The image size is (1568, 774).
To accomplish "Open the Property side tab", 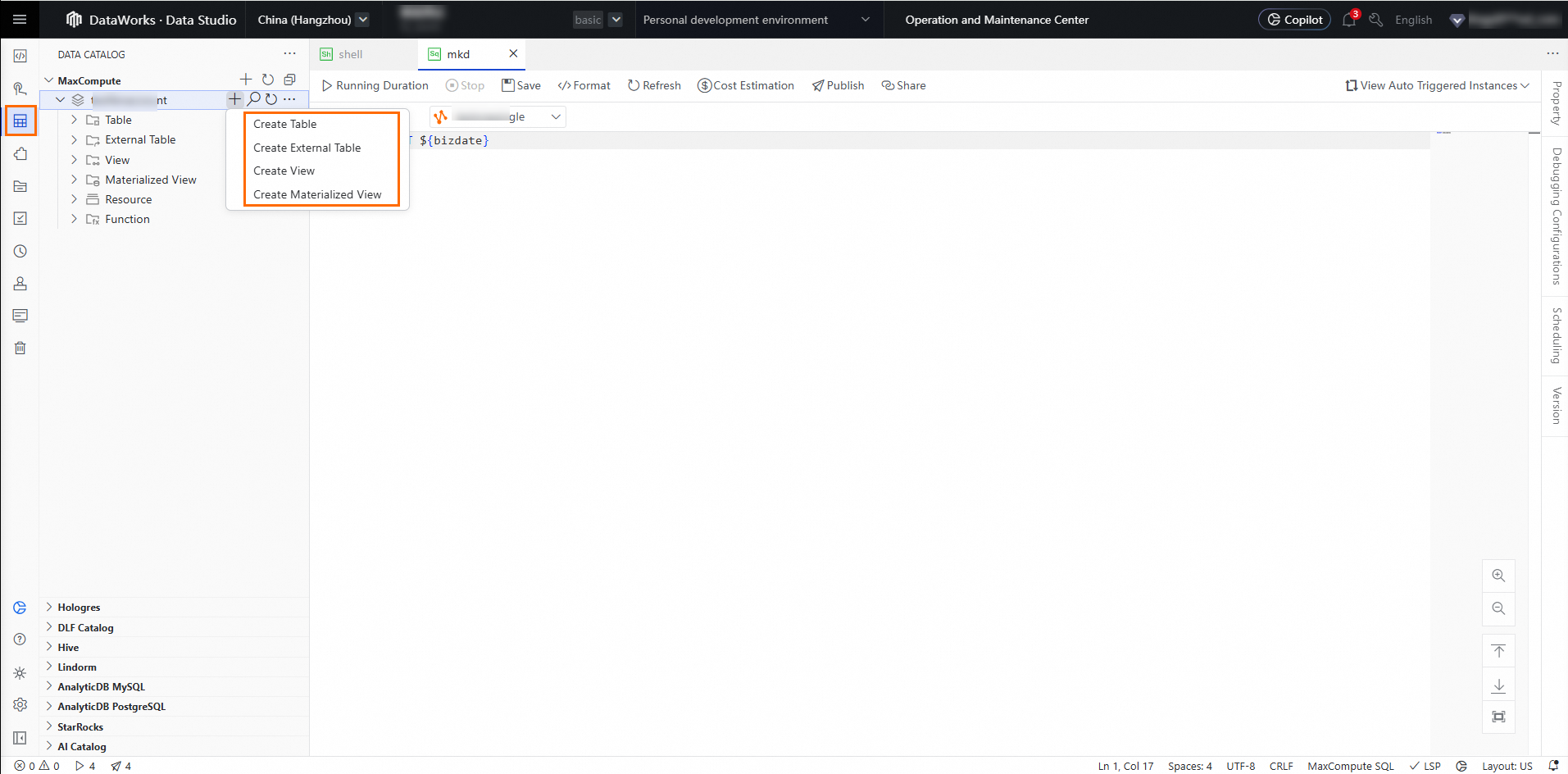I will click(1556, 103).
